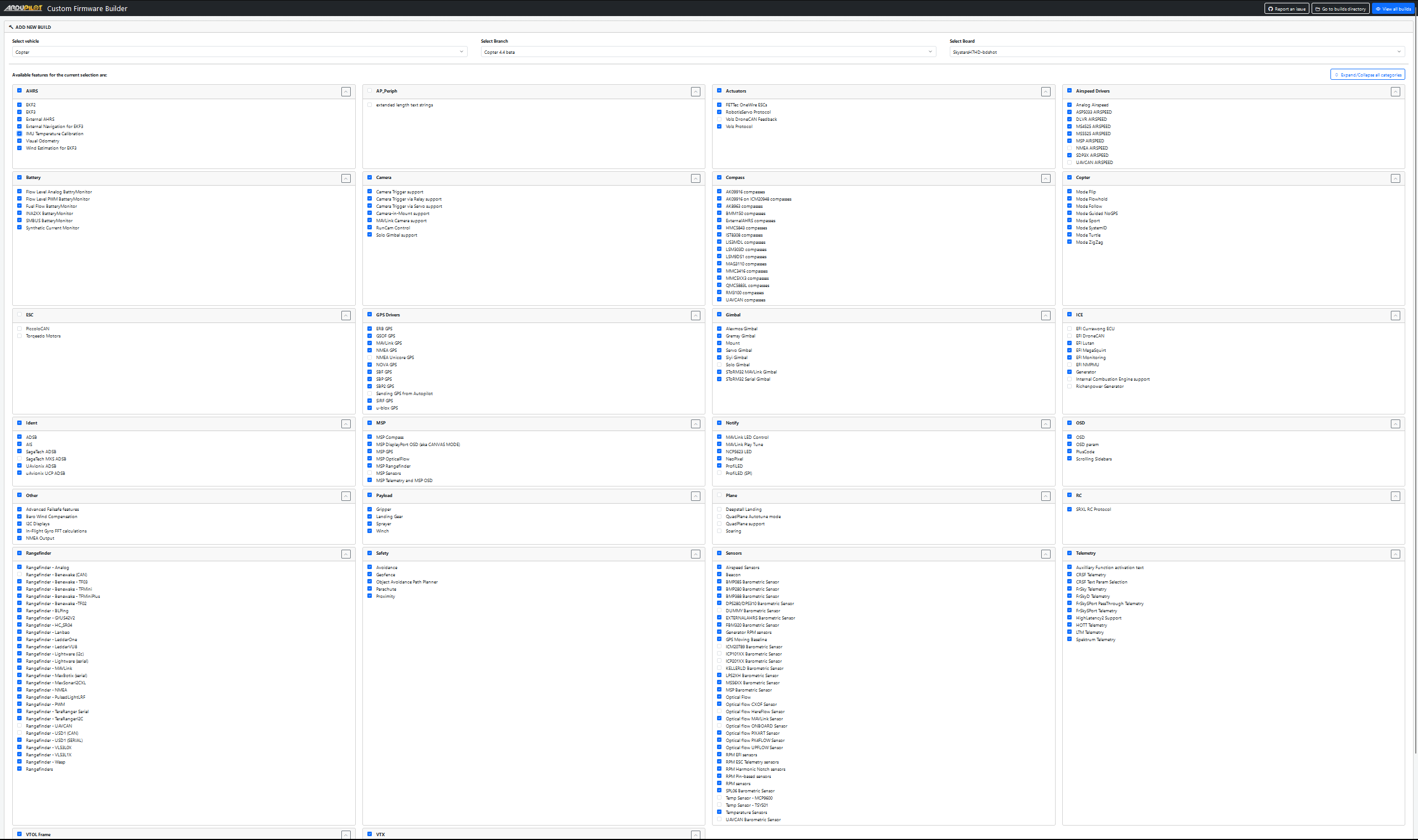
Task: Click the Report an issue button
Action: click(1286, 8)
